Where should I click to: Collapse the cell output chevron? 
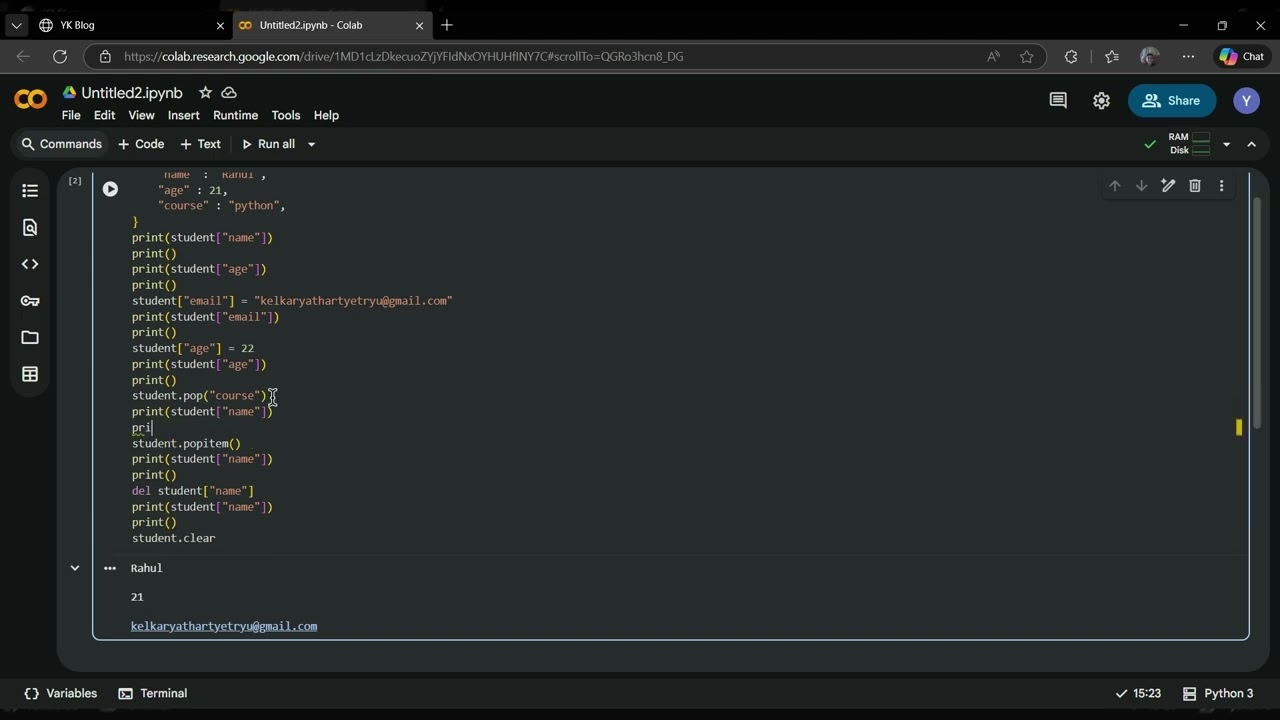coord(74,568)
